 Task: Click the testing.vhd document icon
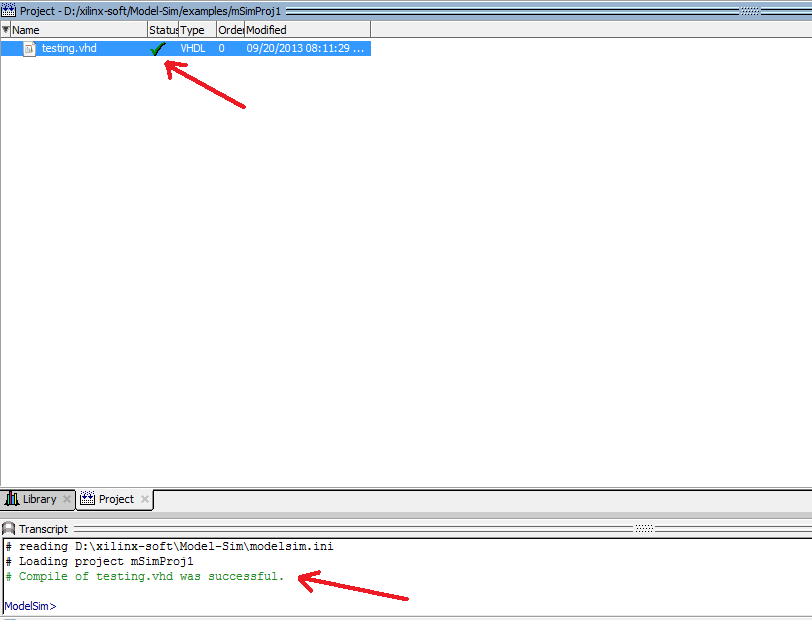[28, 47]
